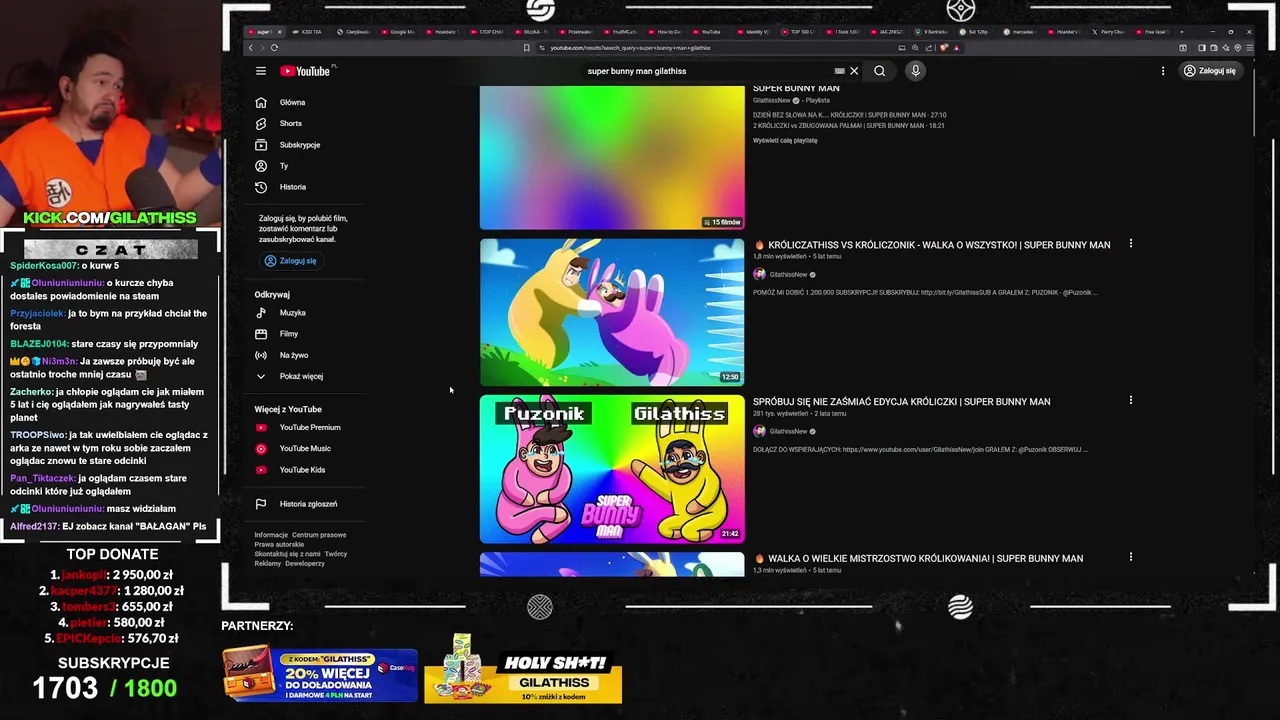The width and height of the screenshot is (1280, 720).
Task: Open a new browser tab with plus
Action: pyautogui.click(x=1181, y=32)
